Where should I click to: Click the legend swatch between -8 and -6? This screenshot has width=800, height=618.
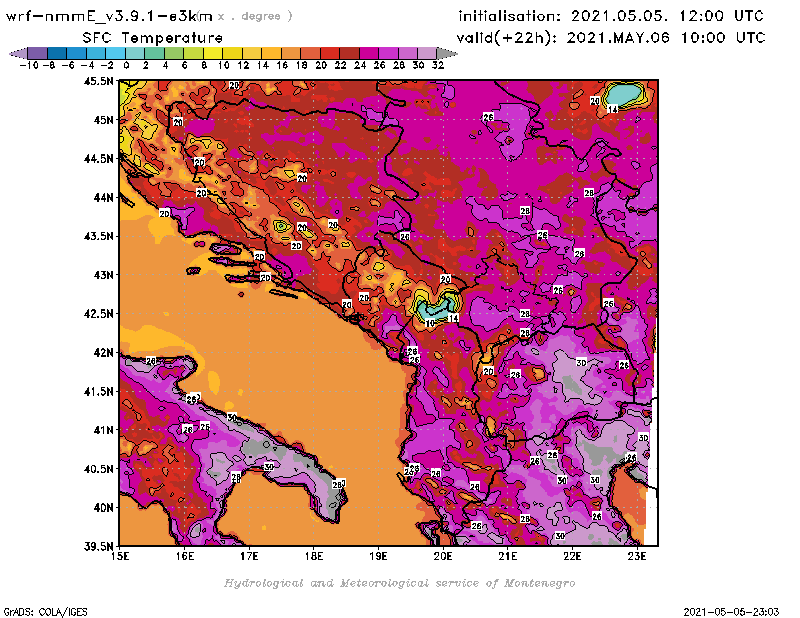point(57,53)
